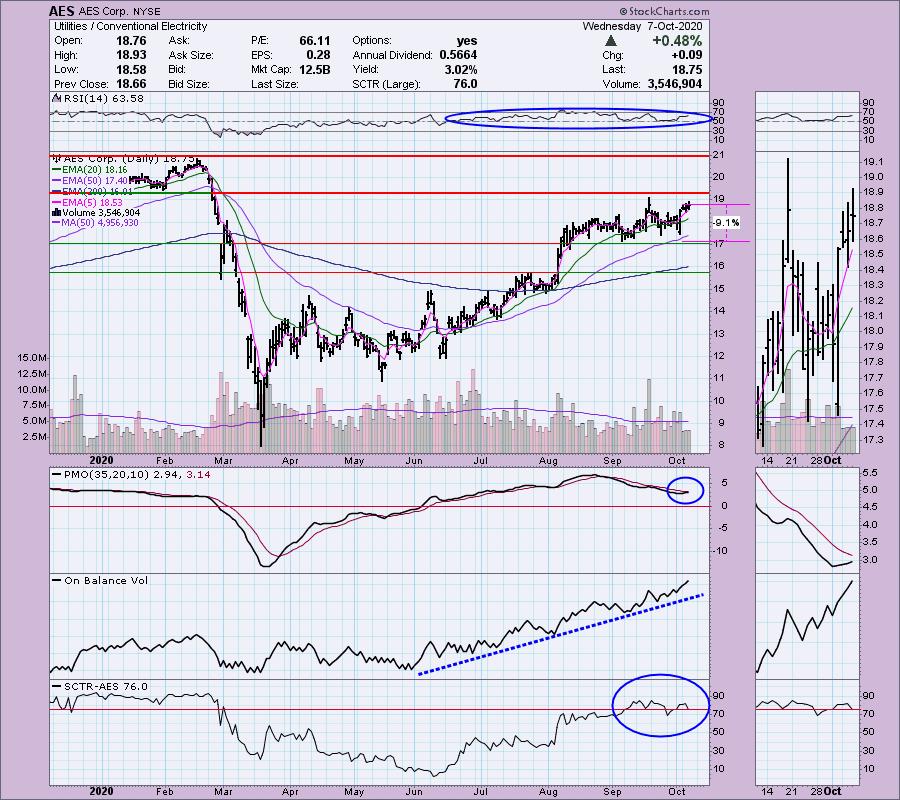Select the header SCTR (Large) value 76.0
900x800 pixels.
(465, 84)
